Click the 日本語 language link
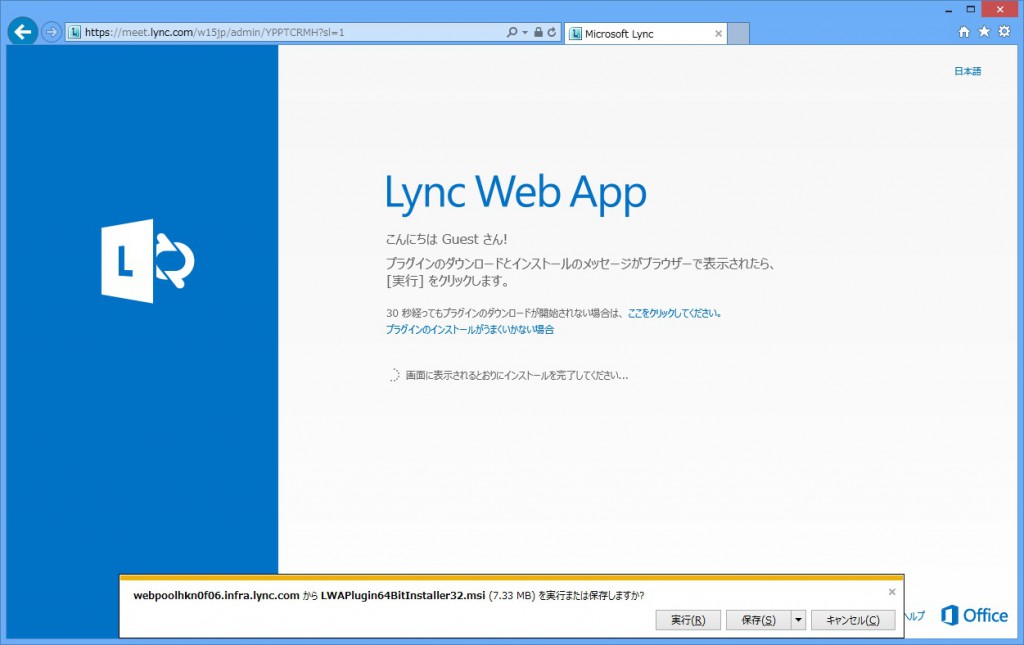Screen dimensions: 1024x645 [x=967, y=71]
